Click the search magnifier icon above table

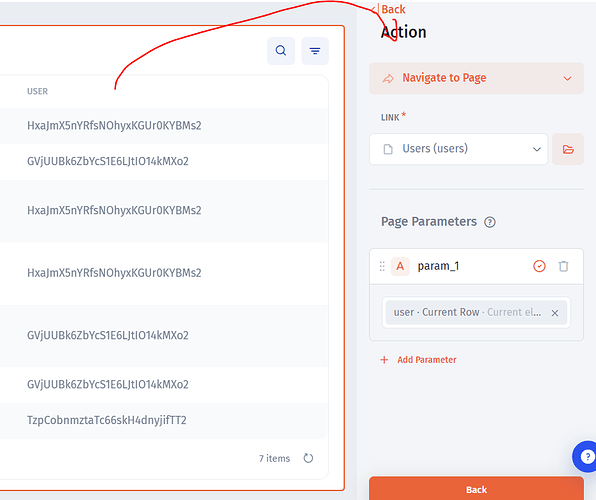[x=281, y=51]
